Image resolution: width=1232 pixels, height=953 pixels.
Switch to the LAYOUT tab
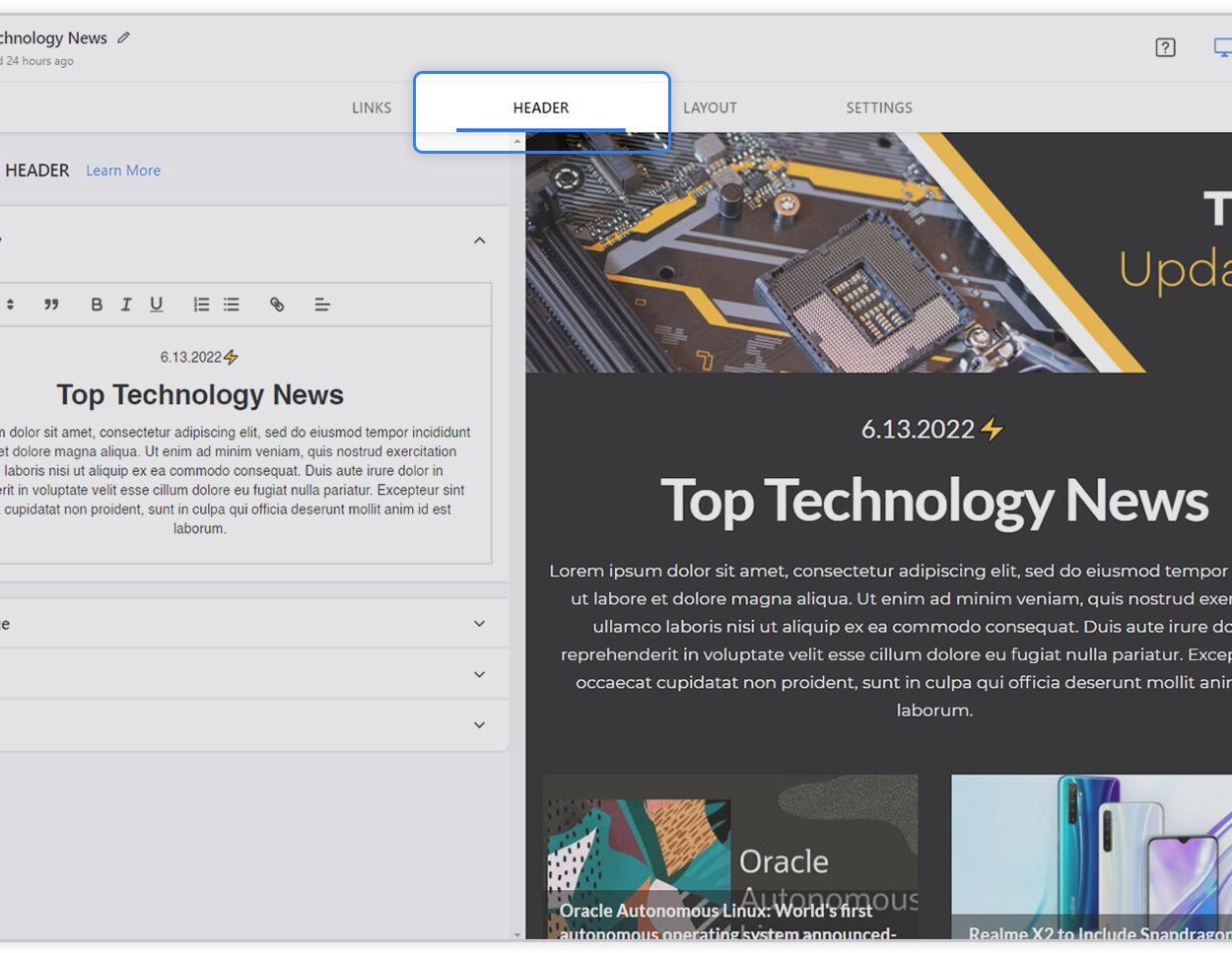[x=710, y=107]
